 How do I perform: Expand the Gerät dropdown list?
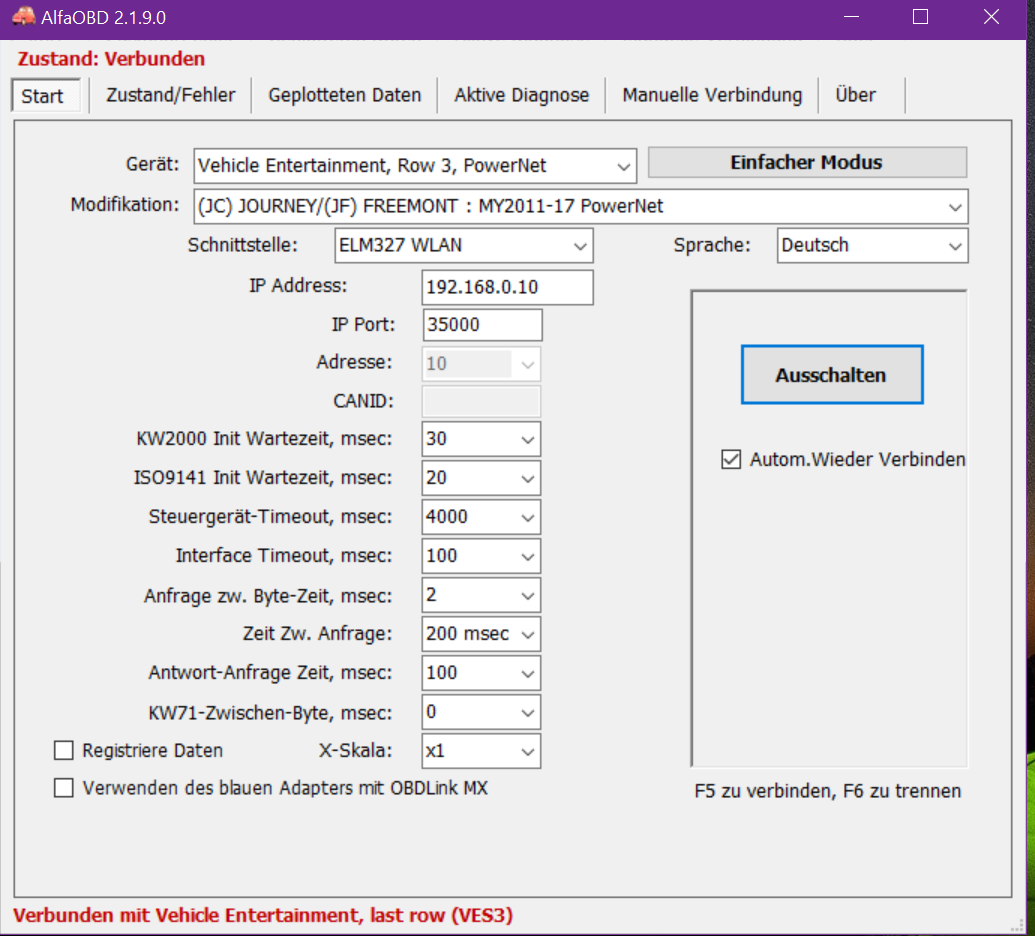(x=623, y=165)
